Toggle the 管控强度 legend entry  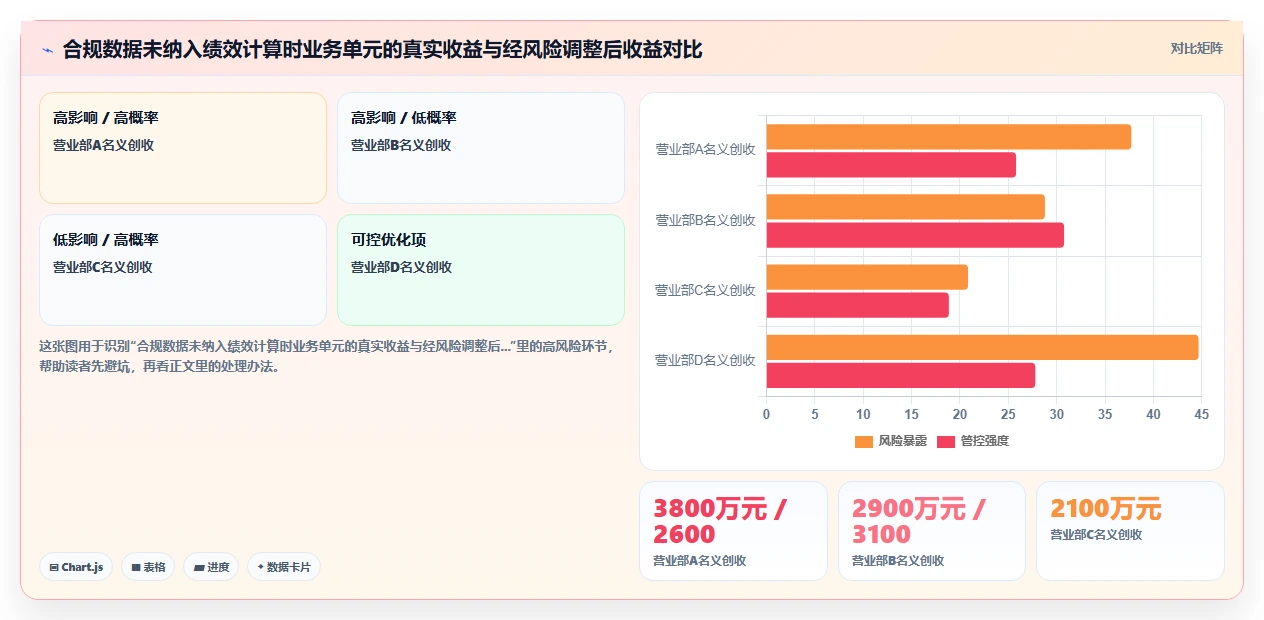(972, 441)
